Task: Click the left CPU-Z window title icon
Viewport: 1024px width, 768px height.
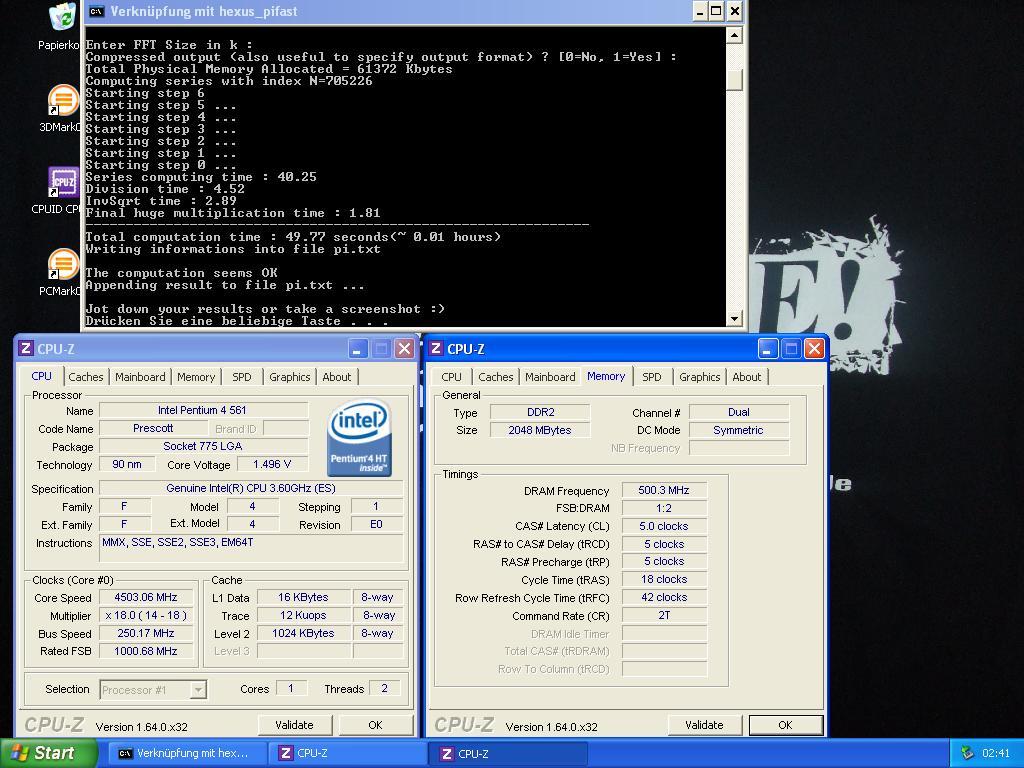Action: tap(26, 348)
